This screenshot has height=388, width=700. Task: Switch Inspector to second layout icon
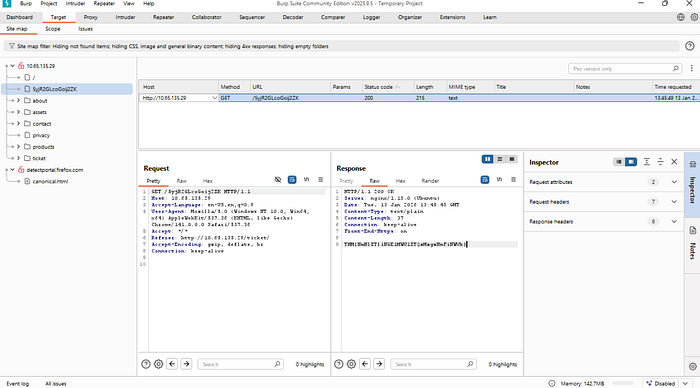(631, 162)
